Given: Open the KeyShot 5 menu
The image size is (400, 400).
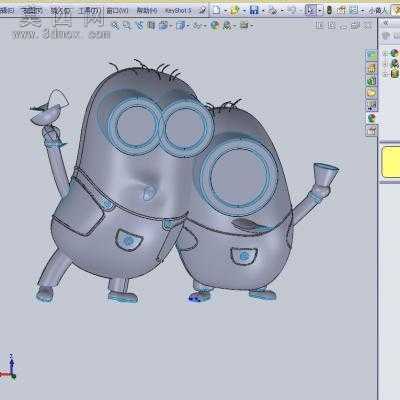Looking at the screenshot, I should 178,11.
